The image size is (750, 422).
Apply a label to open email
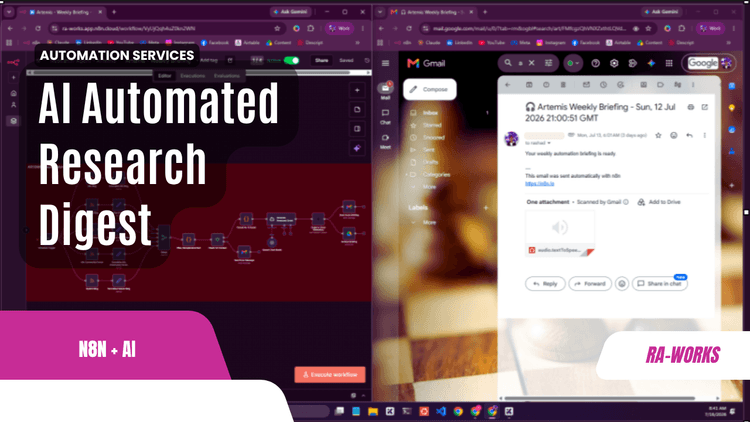pos(660,85)
